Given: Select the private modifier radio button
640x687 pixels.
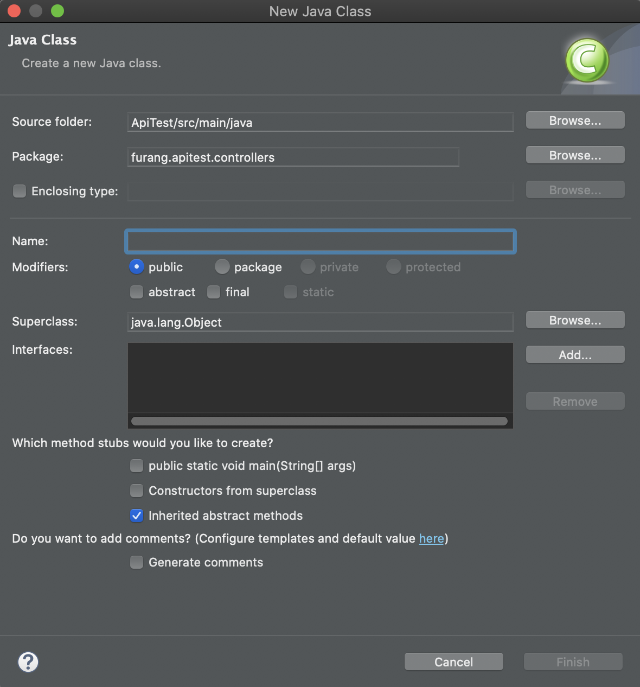Looking at the screenshot, I should [x=308, y=266].
